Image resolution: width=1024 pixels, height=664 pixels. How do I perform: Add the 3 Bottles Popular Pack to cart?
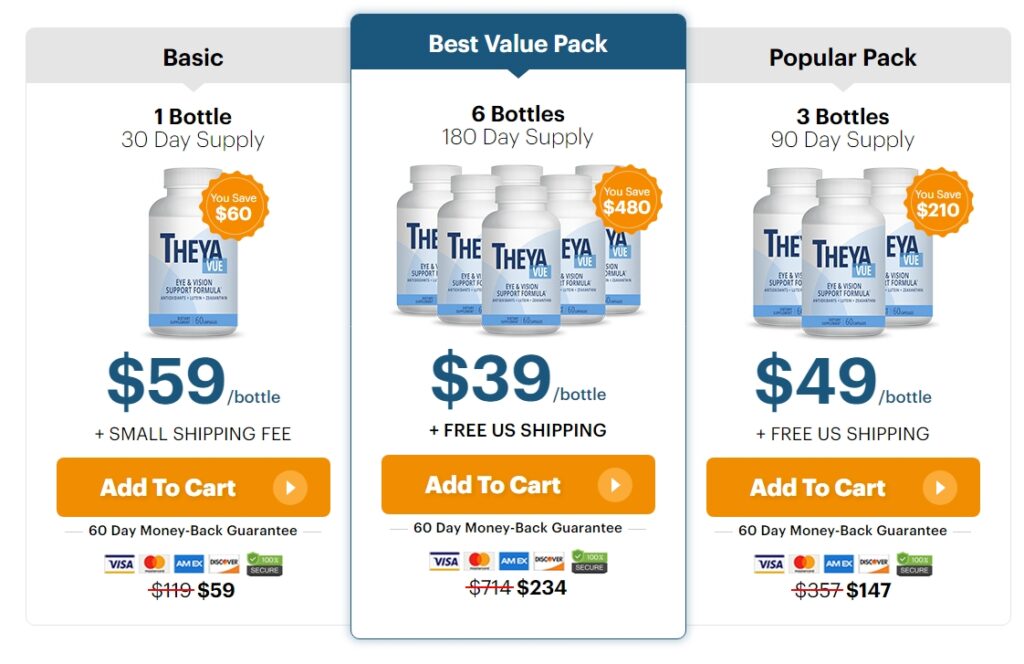coord(818,488)
